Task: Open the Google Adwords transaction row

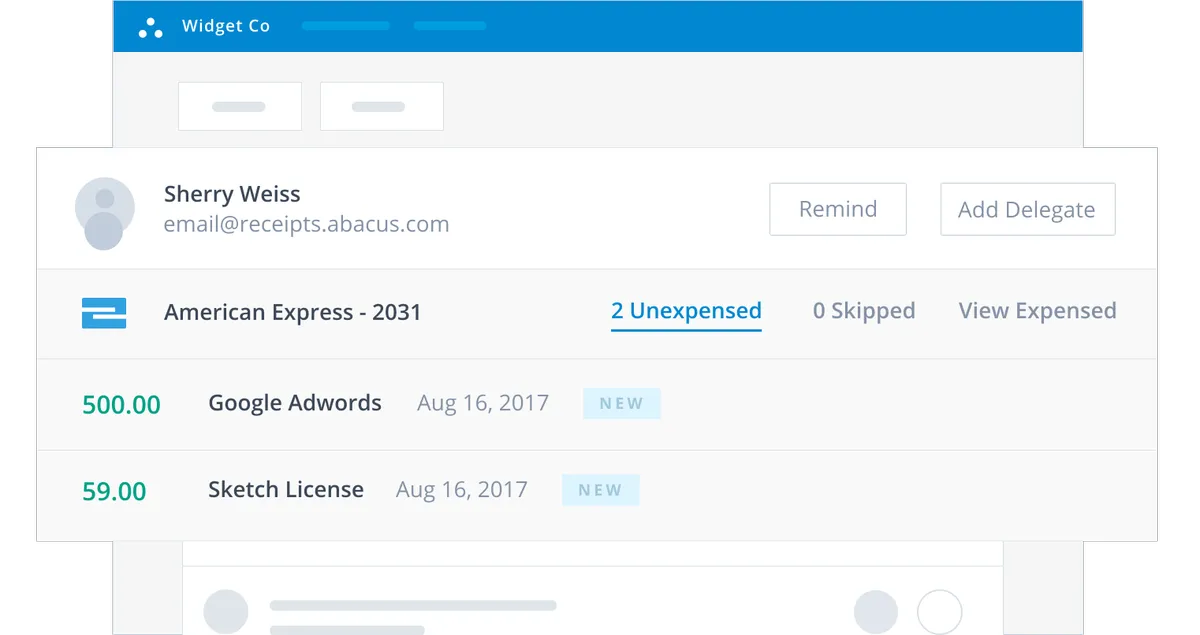Action: (x=597, y=404)
